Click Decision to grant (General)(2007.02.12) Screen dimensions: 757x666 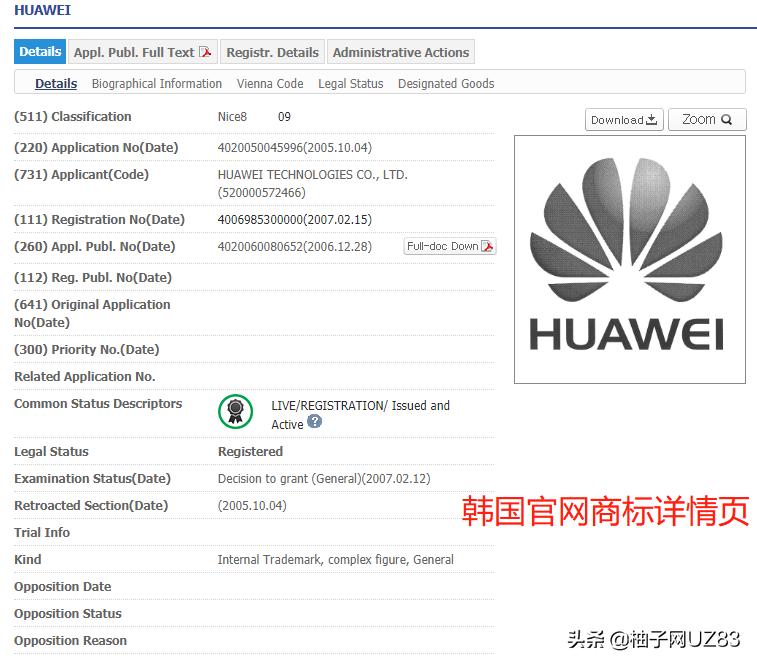[324, 479]
